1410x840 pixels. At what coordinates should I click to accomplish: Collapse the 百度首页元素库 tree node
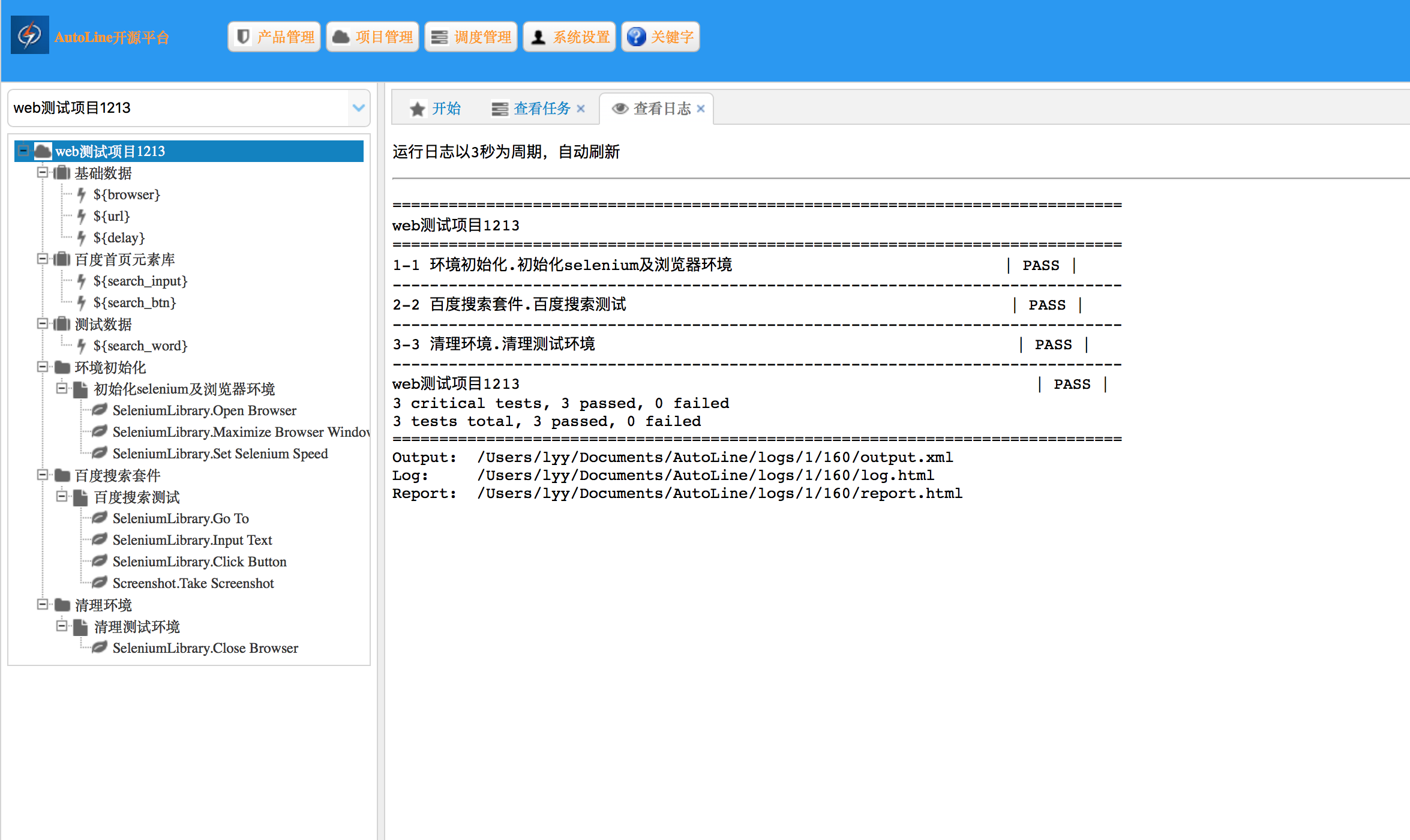43,259
